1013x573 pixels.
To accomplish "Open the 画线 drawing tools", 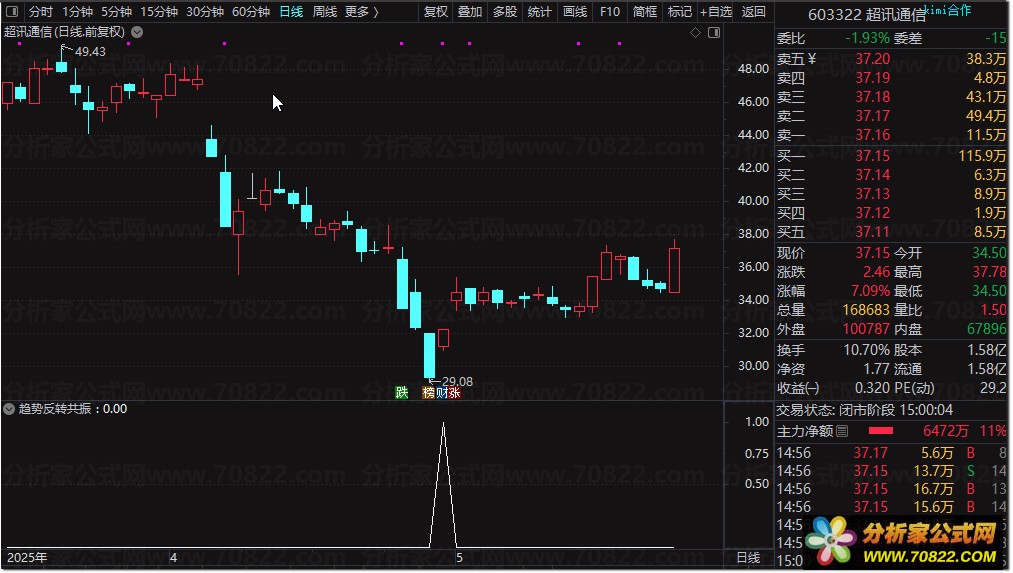I will pos(575,12).
